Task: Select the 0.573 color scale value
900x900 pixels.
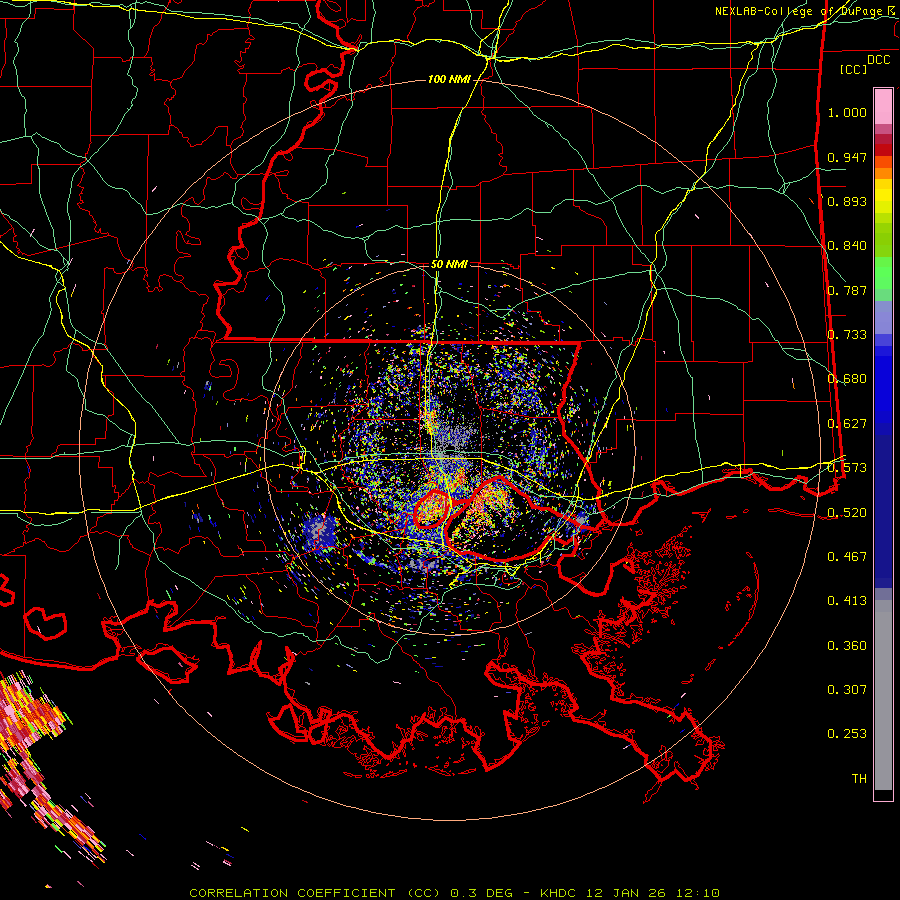Action: pos(847,468)
